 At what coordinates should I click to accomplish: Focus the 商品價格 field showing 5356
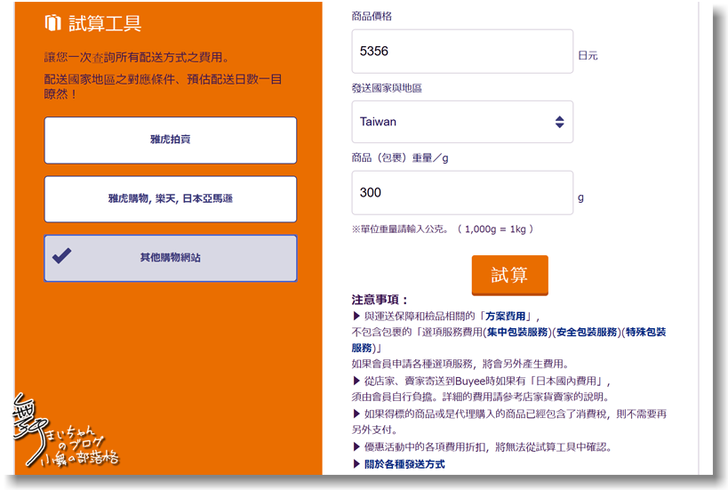coord(462,52)
